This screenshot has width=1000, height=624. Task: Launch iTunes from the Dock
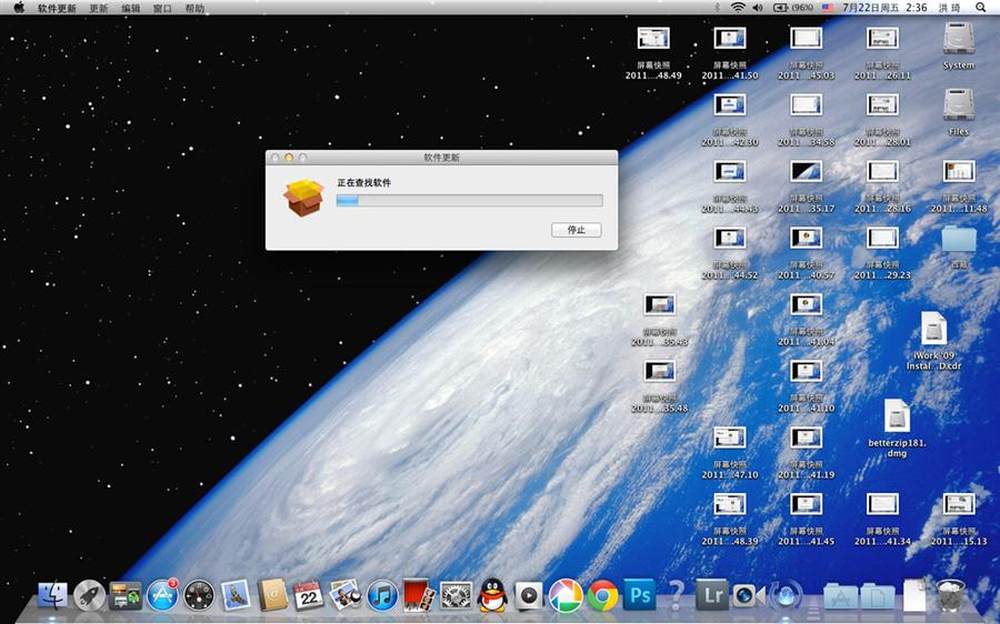[x=383, y=595]
